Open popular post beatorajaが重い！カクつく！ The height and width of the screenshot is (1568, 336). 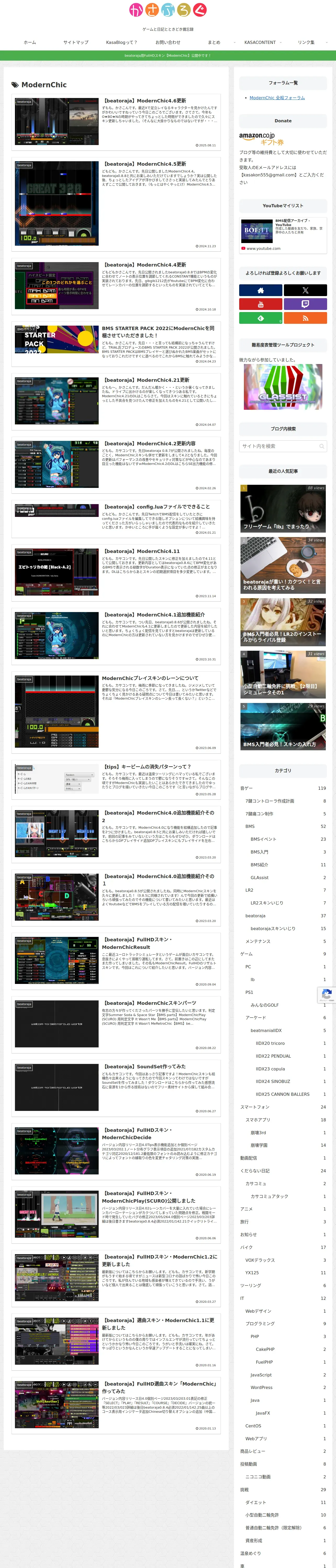(x=283, y=565)
